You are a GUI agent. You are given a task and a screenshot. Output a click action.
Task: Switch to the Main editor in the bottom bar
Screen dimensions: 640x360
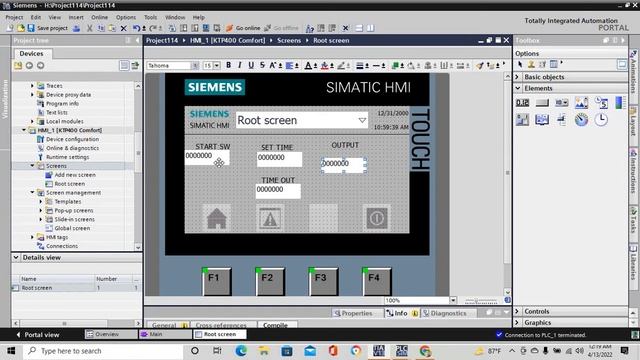pyautogui.click(x=165, y=334)
